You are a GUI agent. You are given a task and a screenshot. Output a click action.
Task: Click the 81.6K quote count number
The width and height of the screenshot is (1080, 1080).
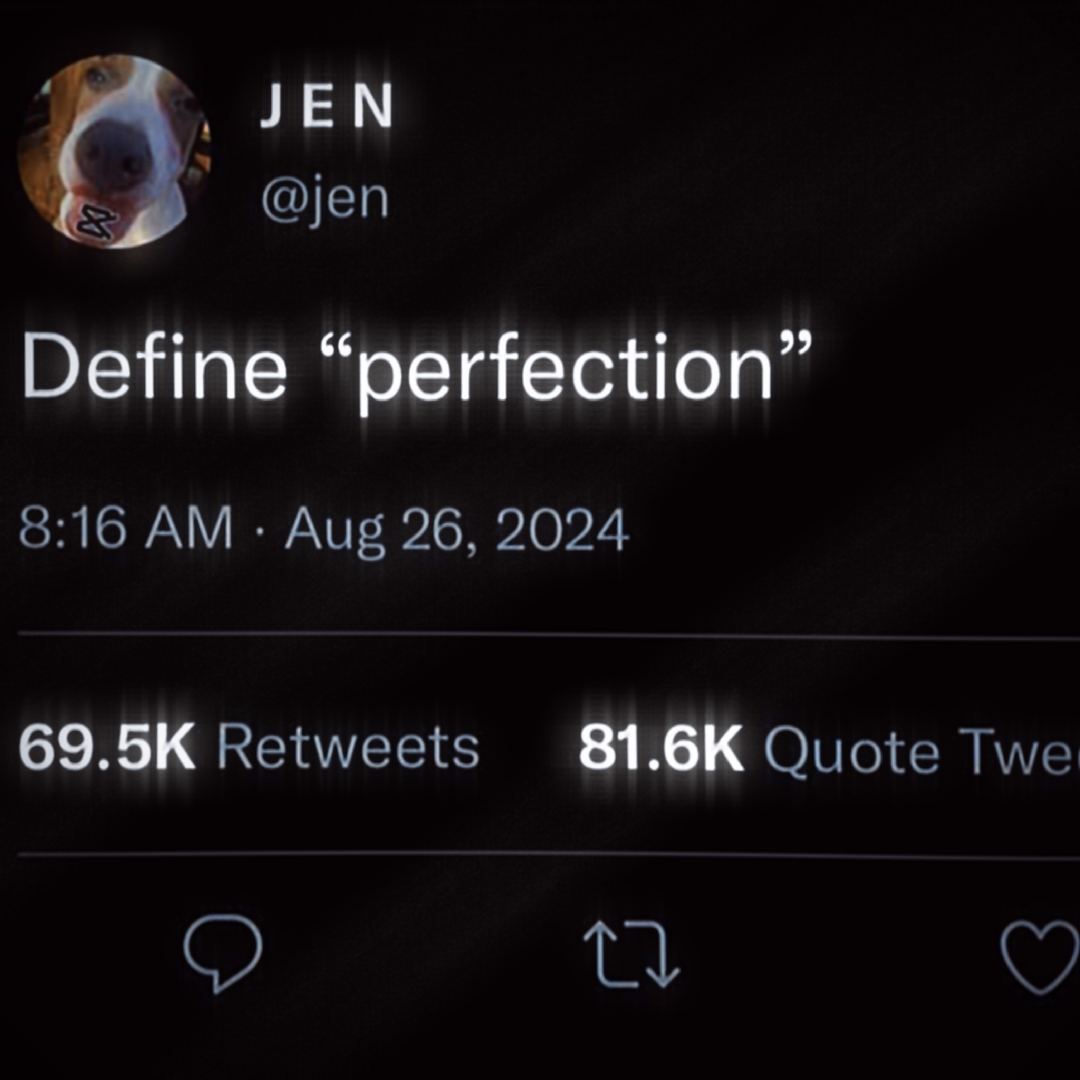coord(661,750)
